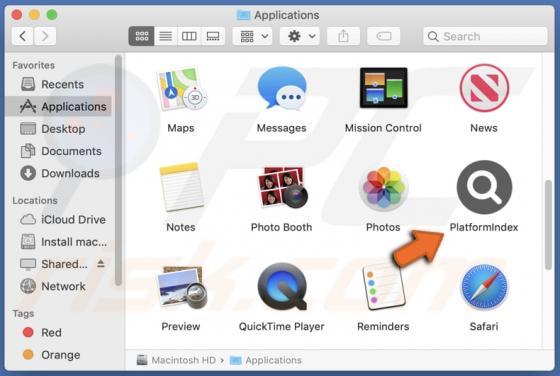The height and width of the screenshot is (376, 560).
Task: Open Documents in the sidebar
Action: 59,151
